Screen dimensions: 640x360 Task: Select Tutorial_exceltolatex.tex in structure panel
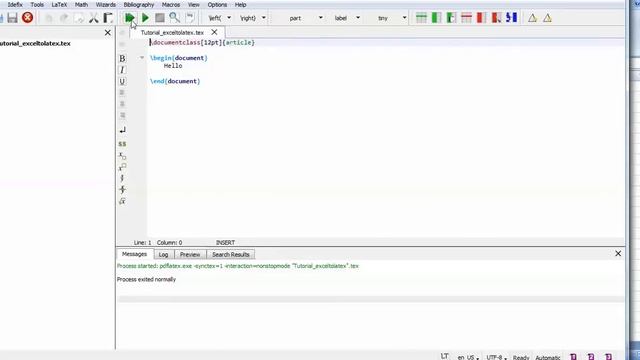point(35,43)
